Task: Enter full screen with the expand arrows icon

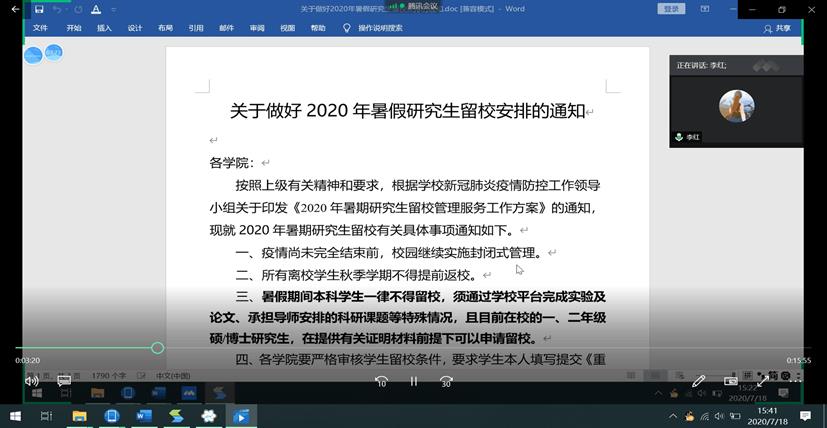Action: (762, 381)
